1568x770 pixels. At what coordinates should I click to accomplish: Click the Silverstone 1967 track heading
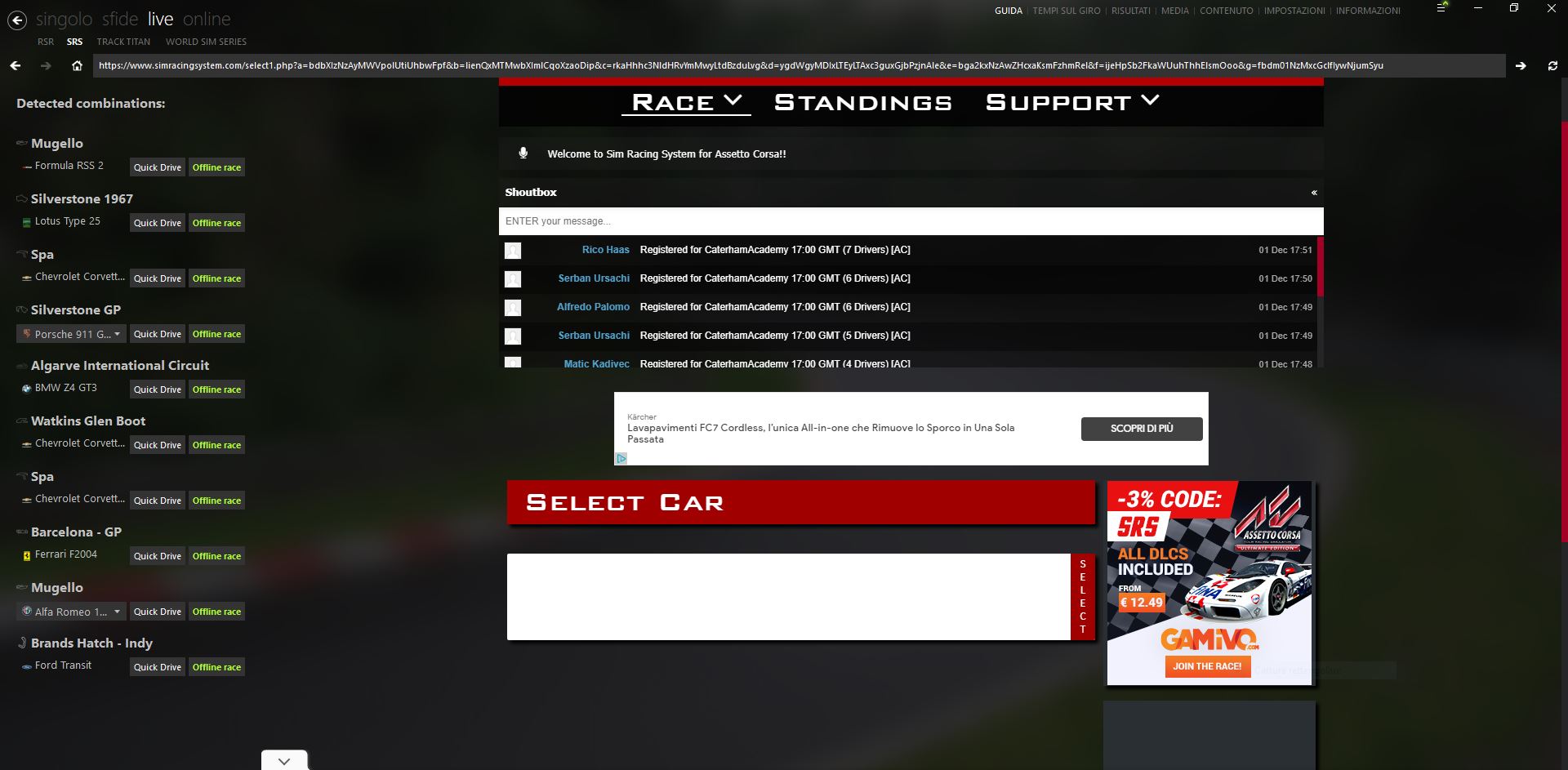[x=82, y=199]
